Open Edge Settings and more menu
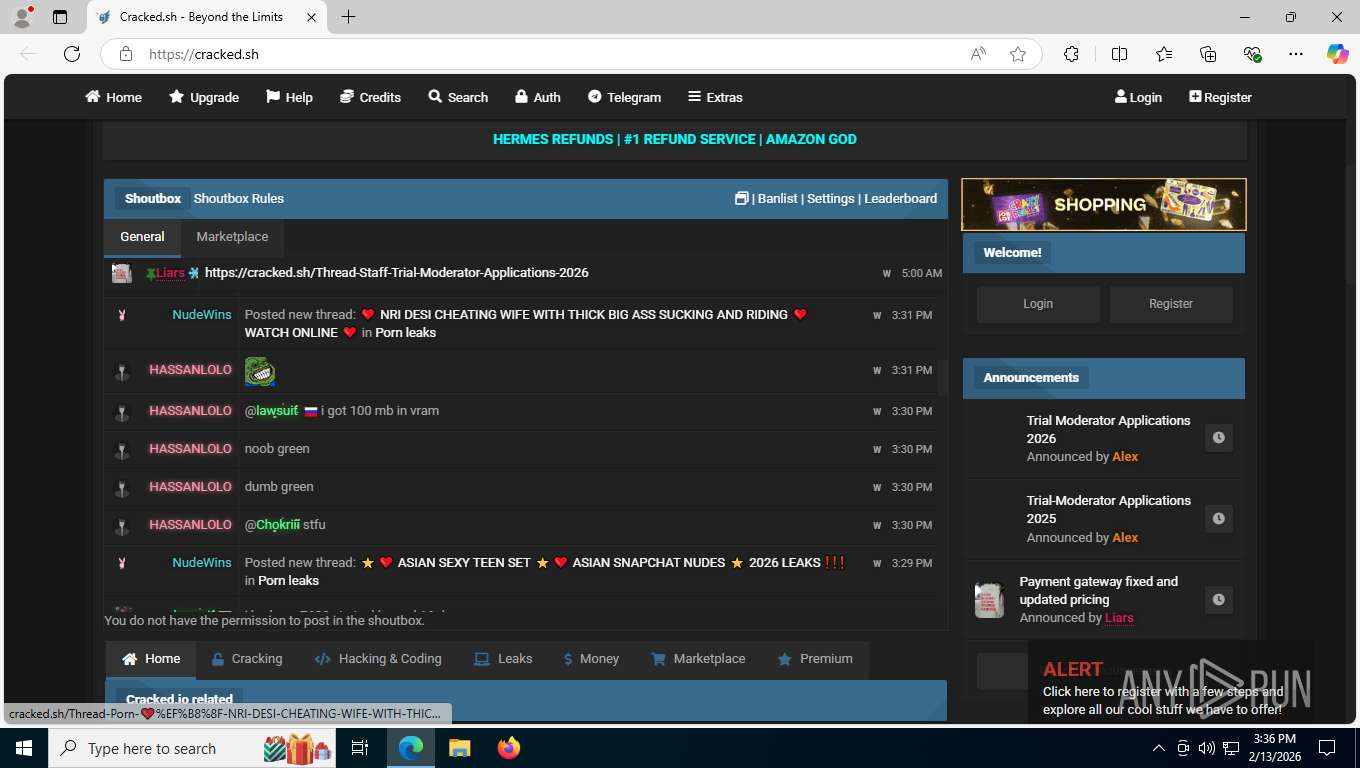1360x768 pixels. coord(1296,54)
